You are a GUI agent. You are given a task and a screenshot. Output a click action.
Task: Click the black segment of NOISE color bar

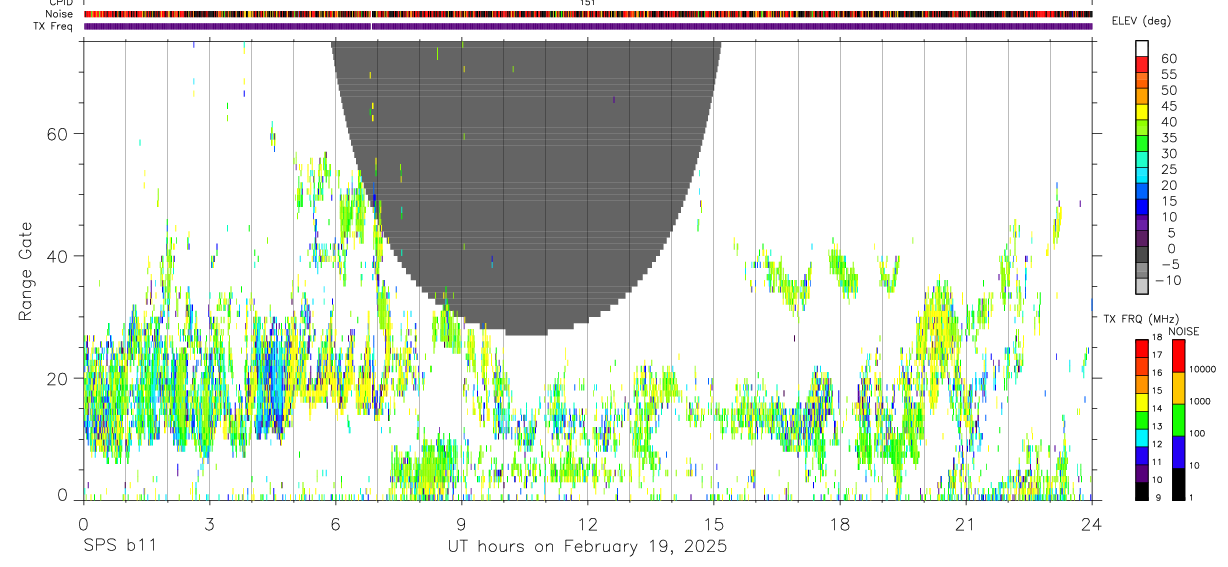(1179, 484)
